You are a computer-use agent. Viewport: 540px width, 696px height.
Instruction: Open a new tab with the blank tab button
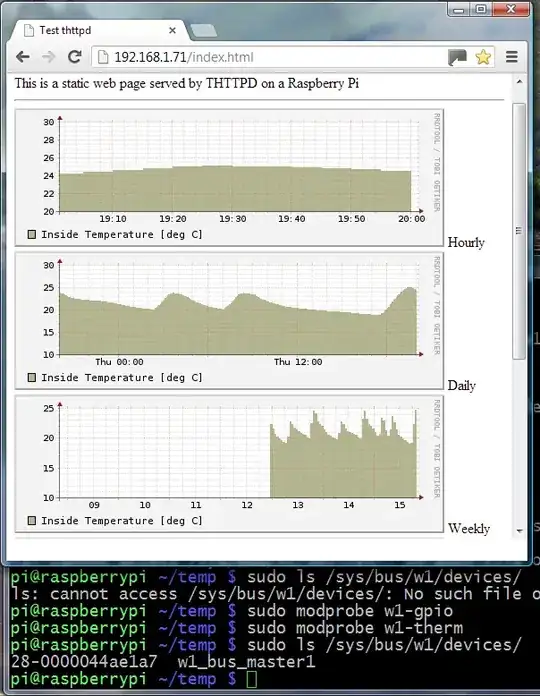click(x=204, y=31)
